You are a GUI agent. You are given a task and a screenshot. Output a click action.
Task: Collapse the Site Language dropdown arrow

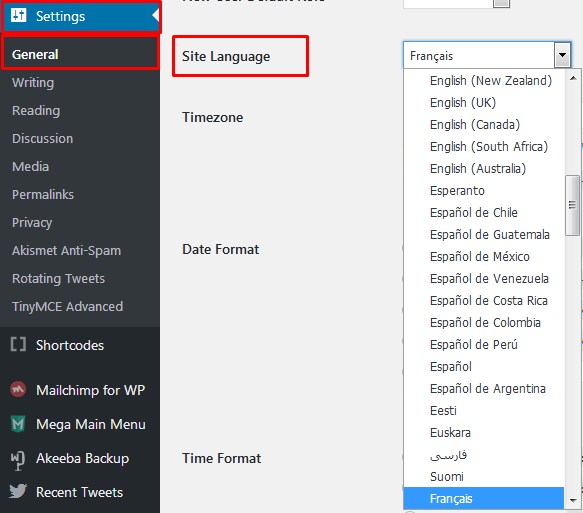(x=562, y=55)
